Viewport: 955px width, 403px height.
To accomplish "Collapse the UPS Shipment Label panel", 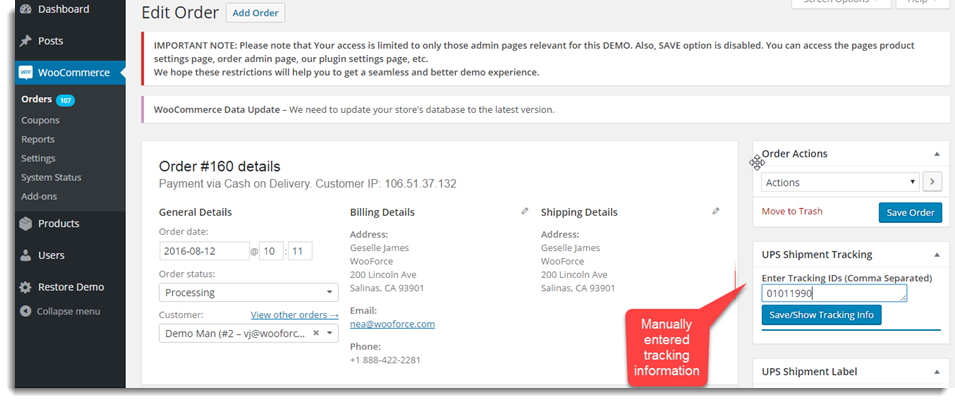I will click(x=937, y=371).
